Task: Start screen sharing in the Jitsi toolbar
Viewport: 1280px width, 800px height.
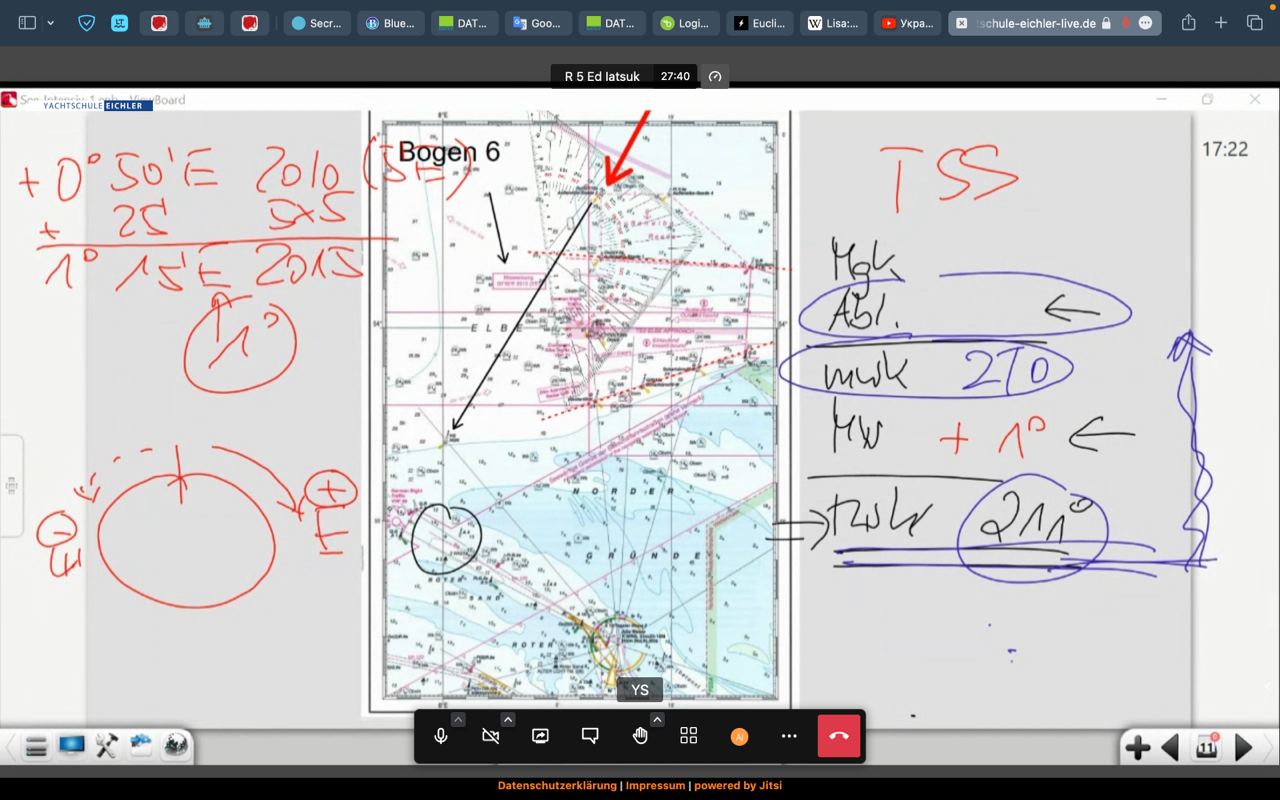Action: (x=540, y=736)
